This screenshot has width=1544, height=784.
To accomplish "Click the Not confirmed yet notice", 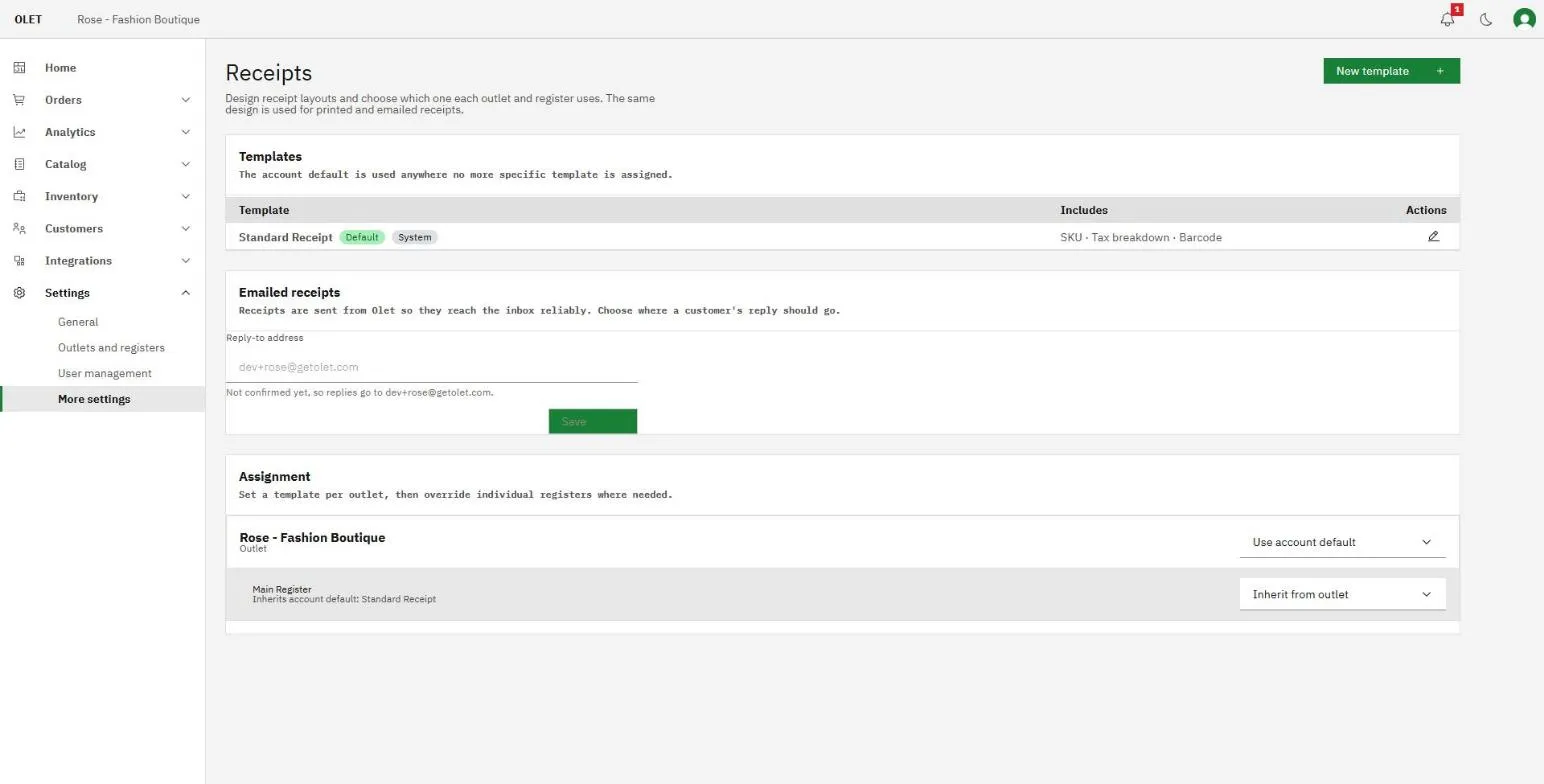I will coord(360,393).
